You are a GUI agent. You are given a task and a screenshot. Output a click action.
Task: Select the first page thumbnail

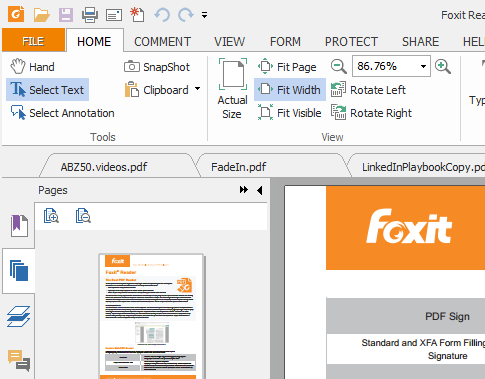coord(151,317)
